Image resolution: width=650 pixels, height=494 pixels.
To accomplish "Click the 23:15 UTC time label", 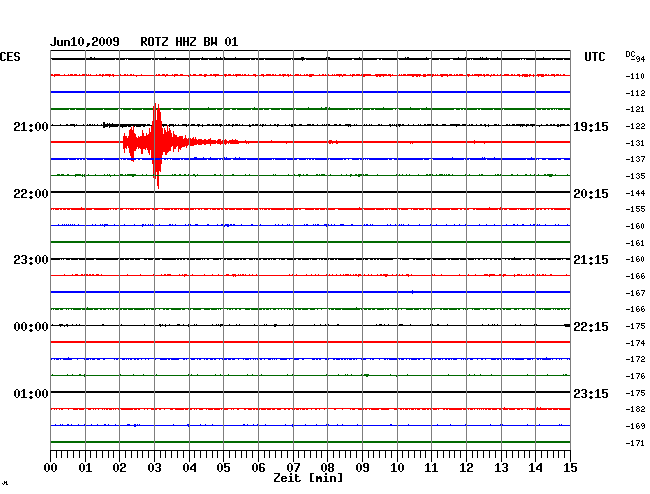I will pos(591,393).
